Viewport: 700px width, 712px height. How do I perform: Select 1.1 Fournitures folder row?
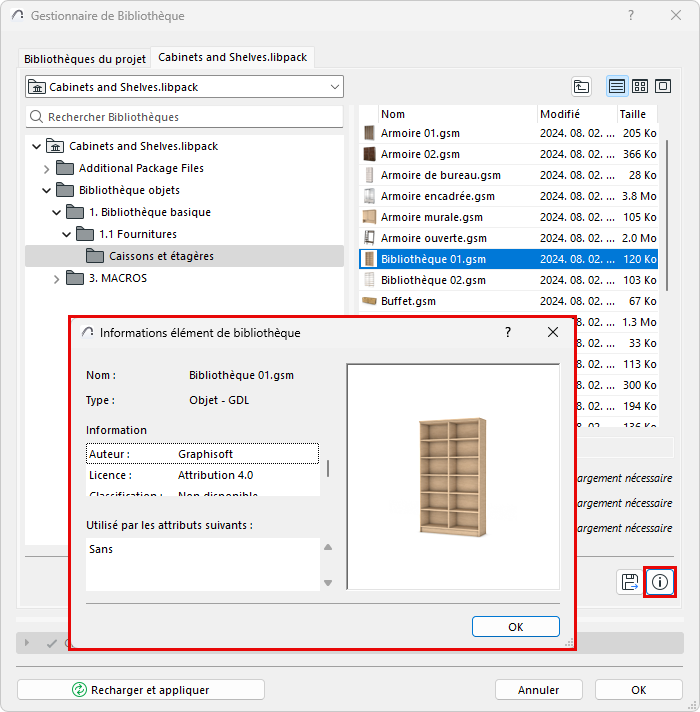coord(184,234)
